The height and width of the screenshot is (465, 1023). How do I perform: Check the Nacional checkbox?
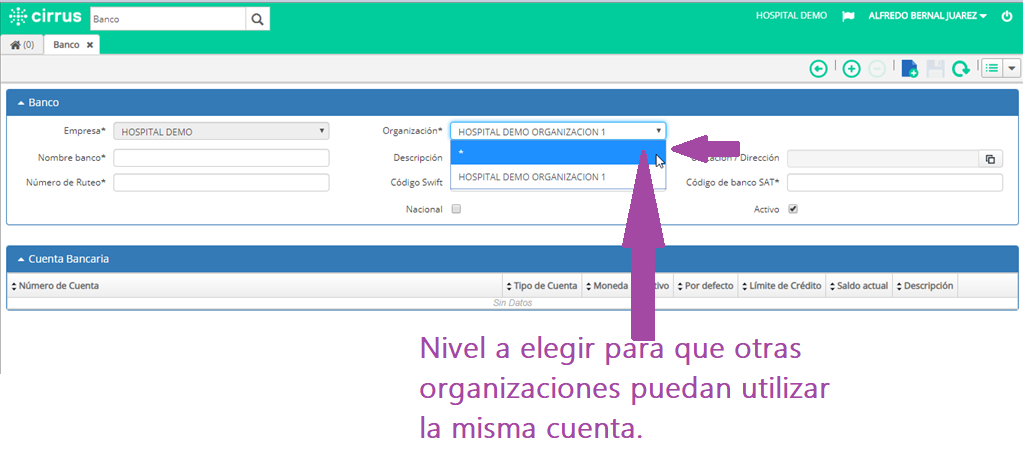tap(457, 209)
